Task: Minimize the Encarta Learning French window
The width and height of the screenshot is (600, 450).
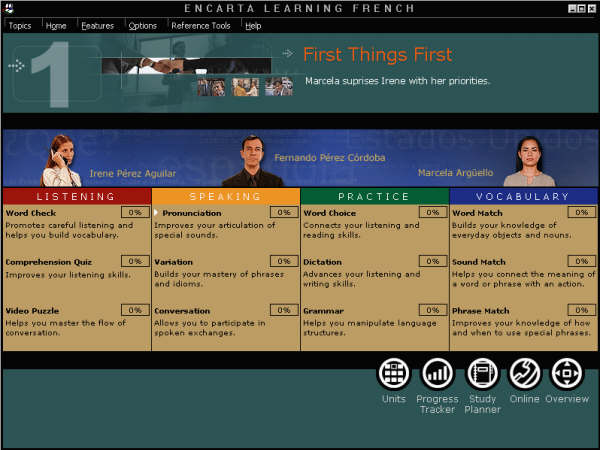Action: (x=572, y=8)
